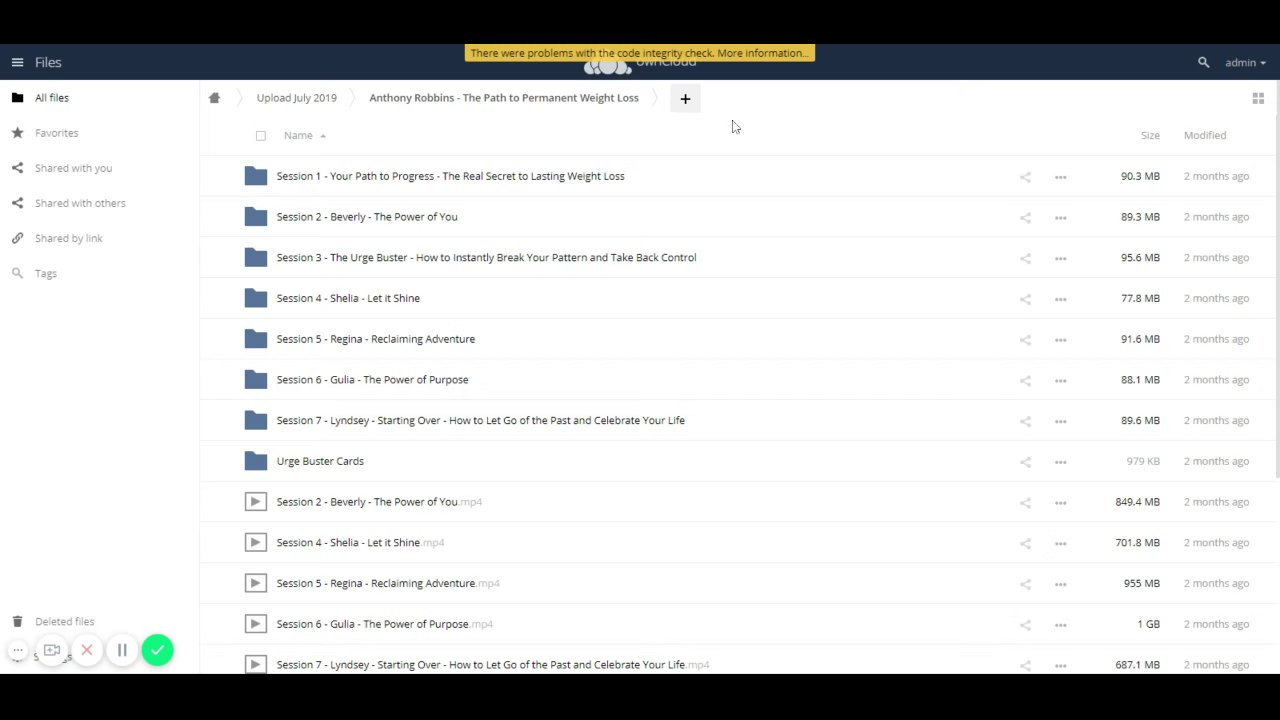Open folder Session 3 - The Urge Buster
Viewport: 1280px width, 720px height.
pyautogui.click(x=486, y=258)
